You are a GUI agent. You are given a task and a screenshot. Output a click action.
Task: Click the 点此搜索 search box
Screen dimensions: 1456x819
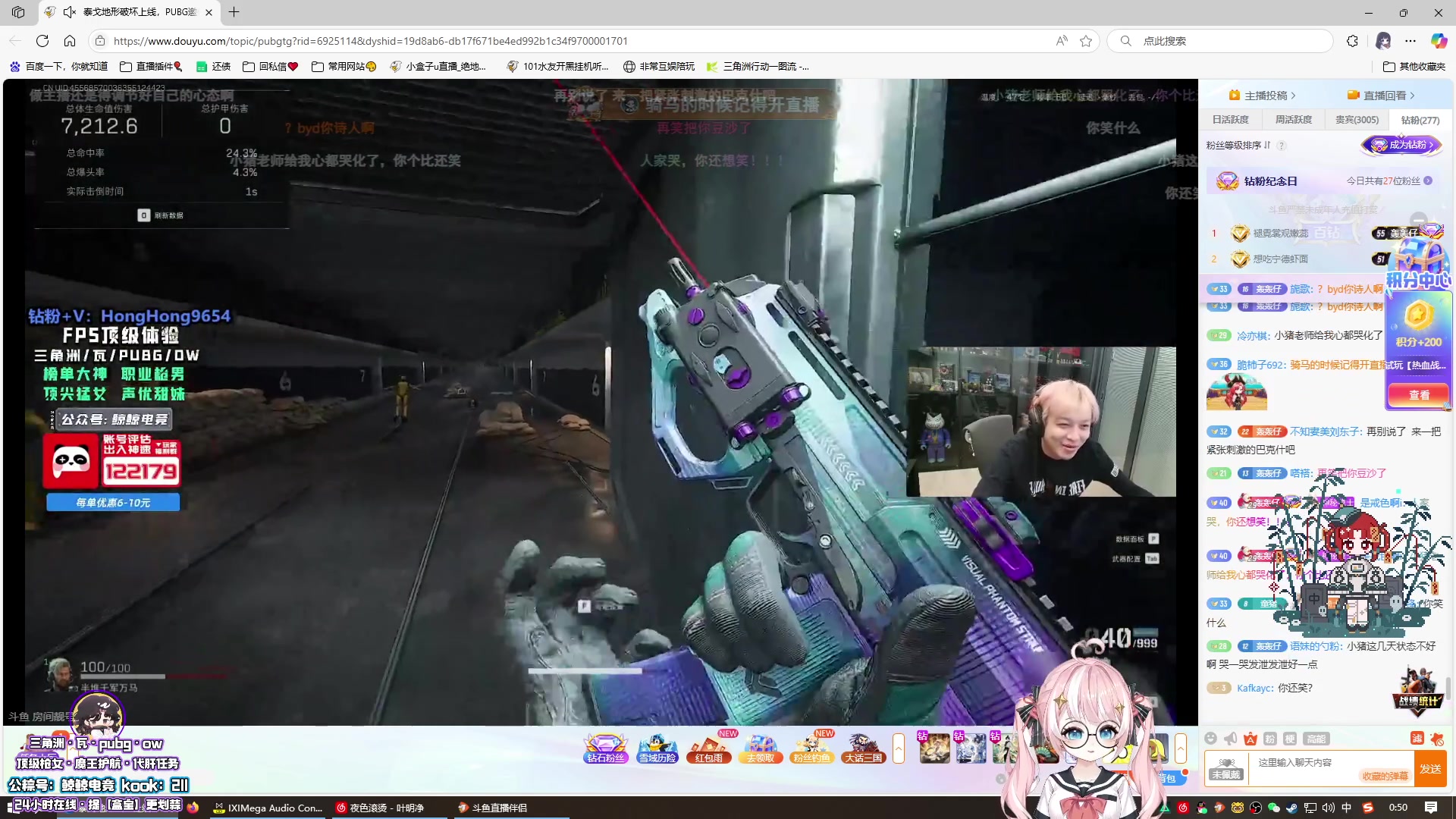click(x=1219, y=41)
